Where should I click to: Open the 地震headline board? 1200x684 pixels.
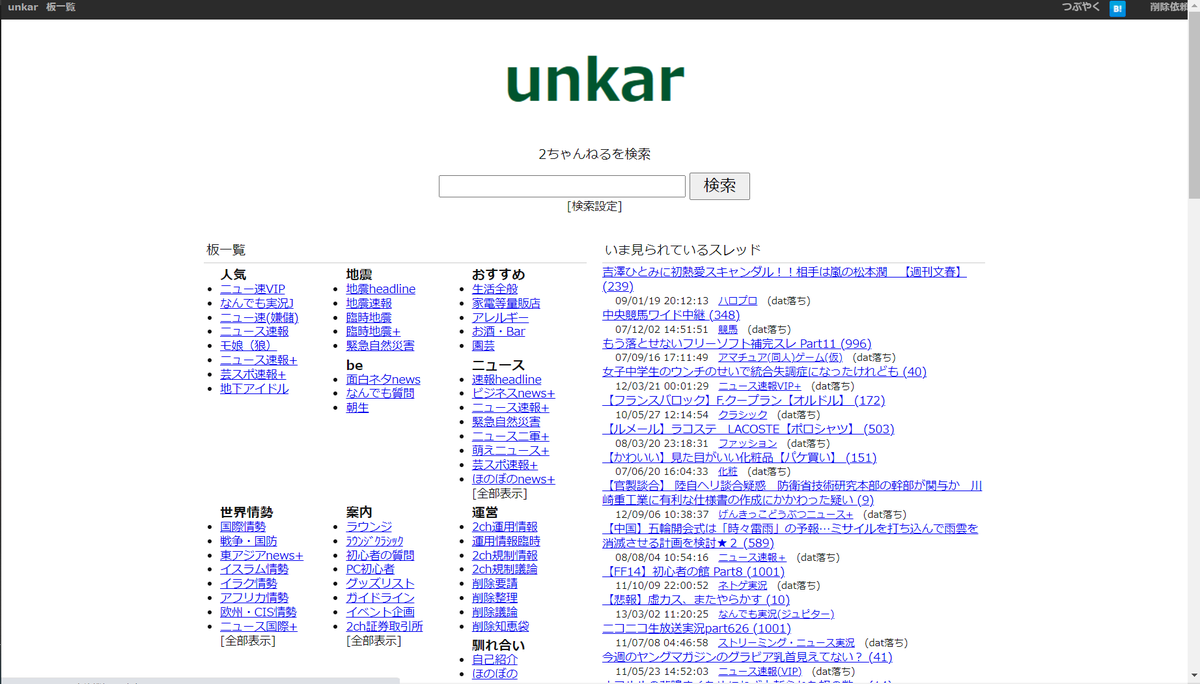coord(380,288)
